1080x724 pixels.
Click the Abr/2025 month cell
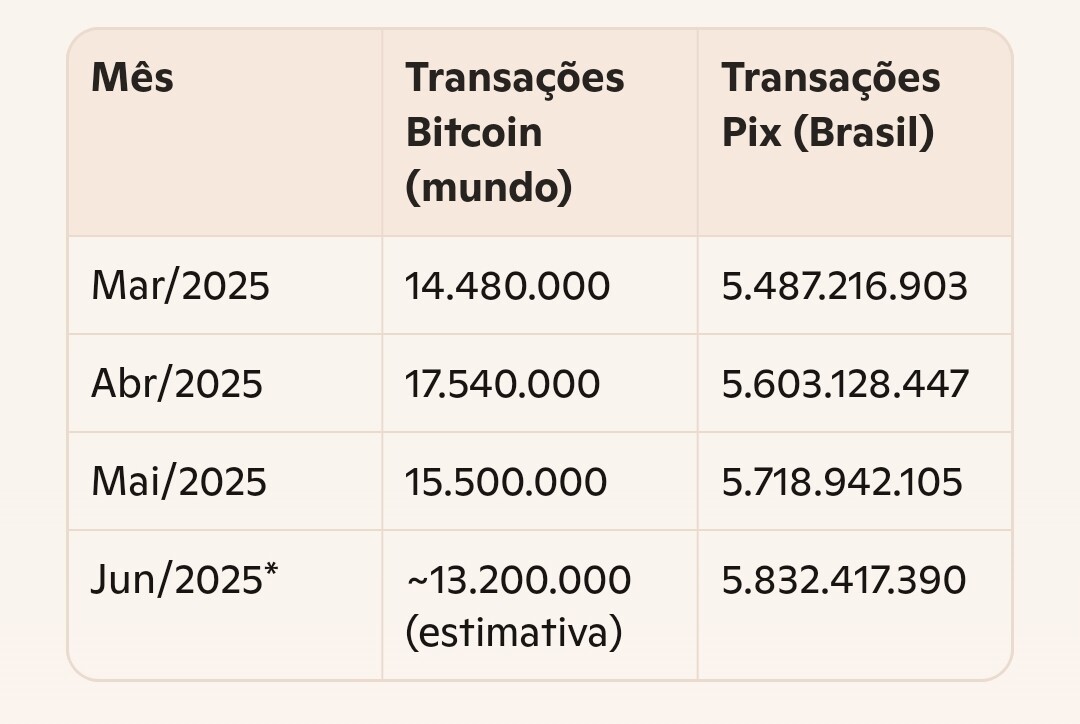[x=177, y=384]
